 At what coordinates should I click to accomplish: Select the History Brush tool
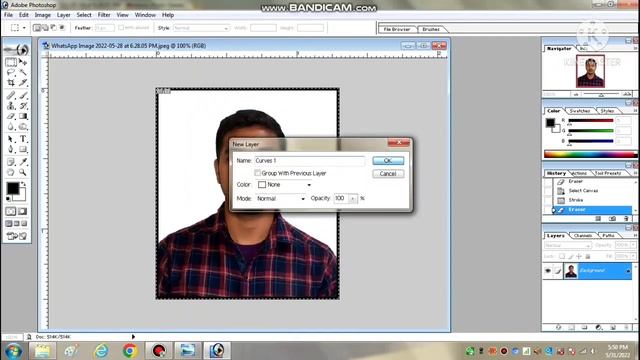(x=23, y=106)
